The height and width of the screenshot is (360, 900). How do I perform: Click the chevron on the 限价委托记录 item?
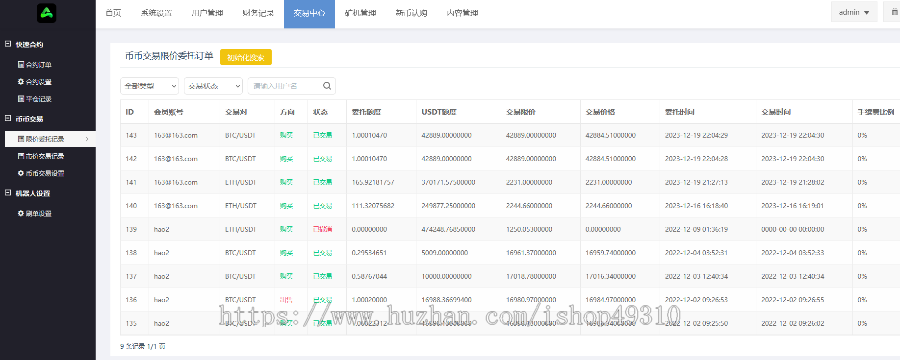pos(87,139)
